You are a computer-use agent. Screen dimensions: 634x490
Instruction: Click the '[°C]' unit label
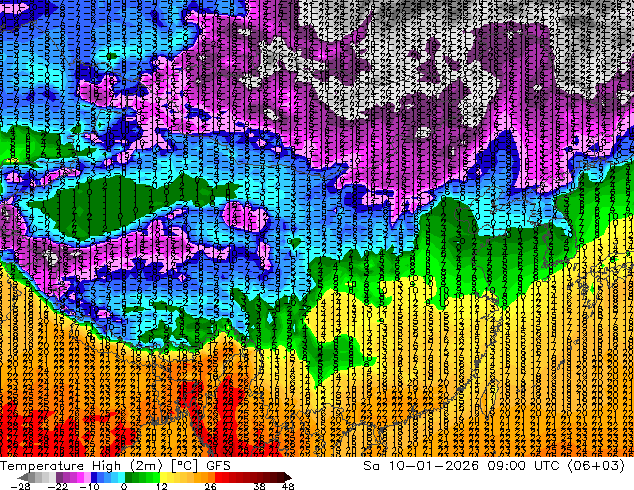[x=184, y=466]
